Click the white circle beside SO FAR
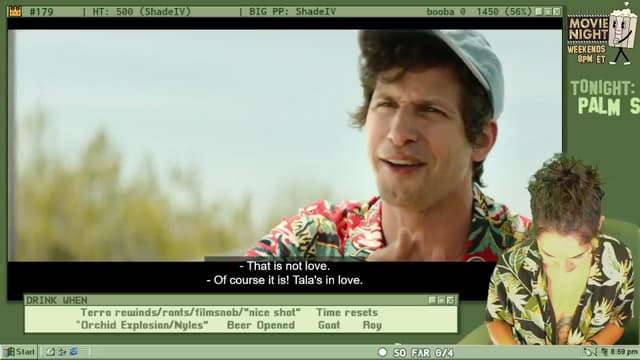 click(382, 352)
